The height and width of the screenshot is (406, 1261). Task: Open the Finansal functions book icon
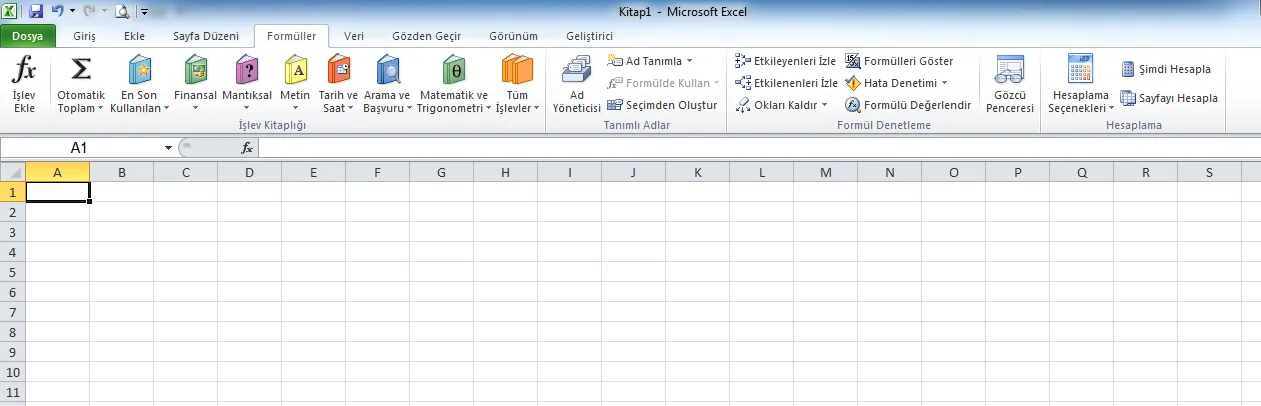[195, 72]
